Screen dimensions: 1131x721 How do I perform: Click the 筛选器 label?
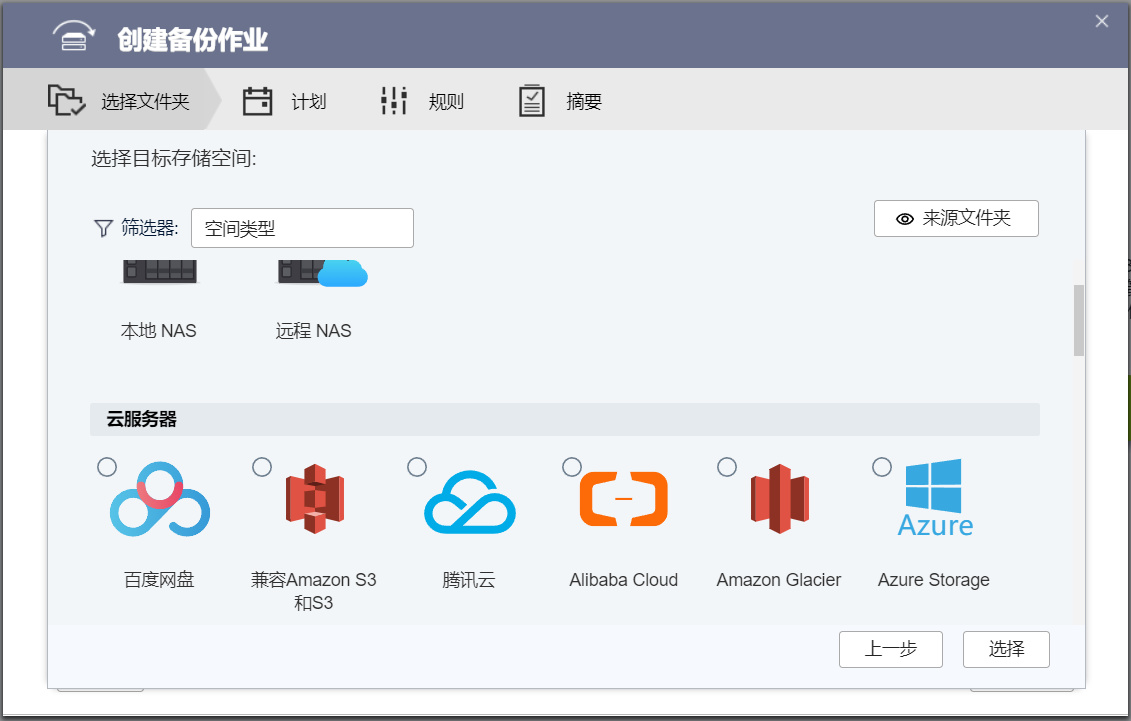[149, 228]
